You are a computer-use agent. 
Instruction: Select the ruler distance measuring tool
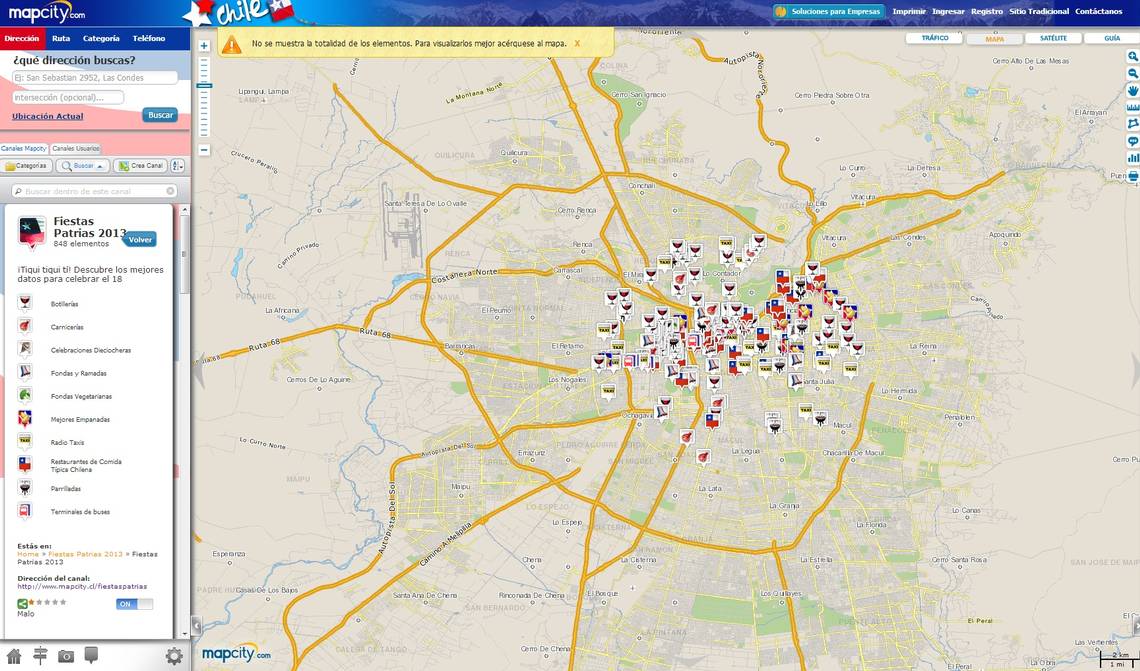pyautogui.click(x=1133, y=108)
